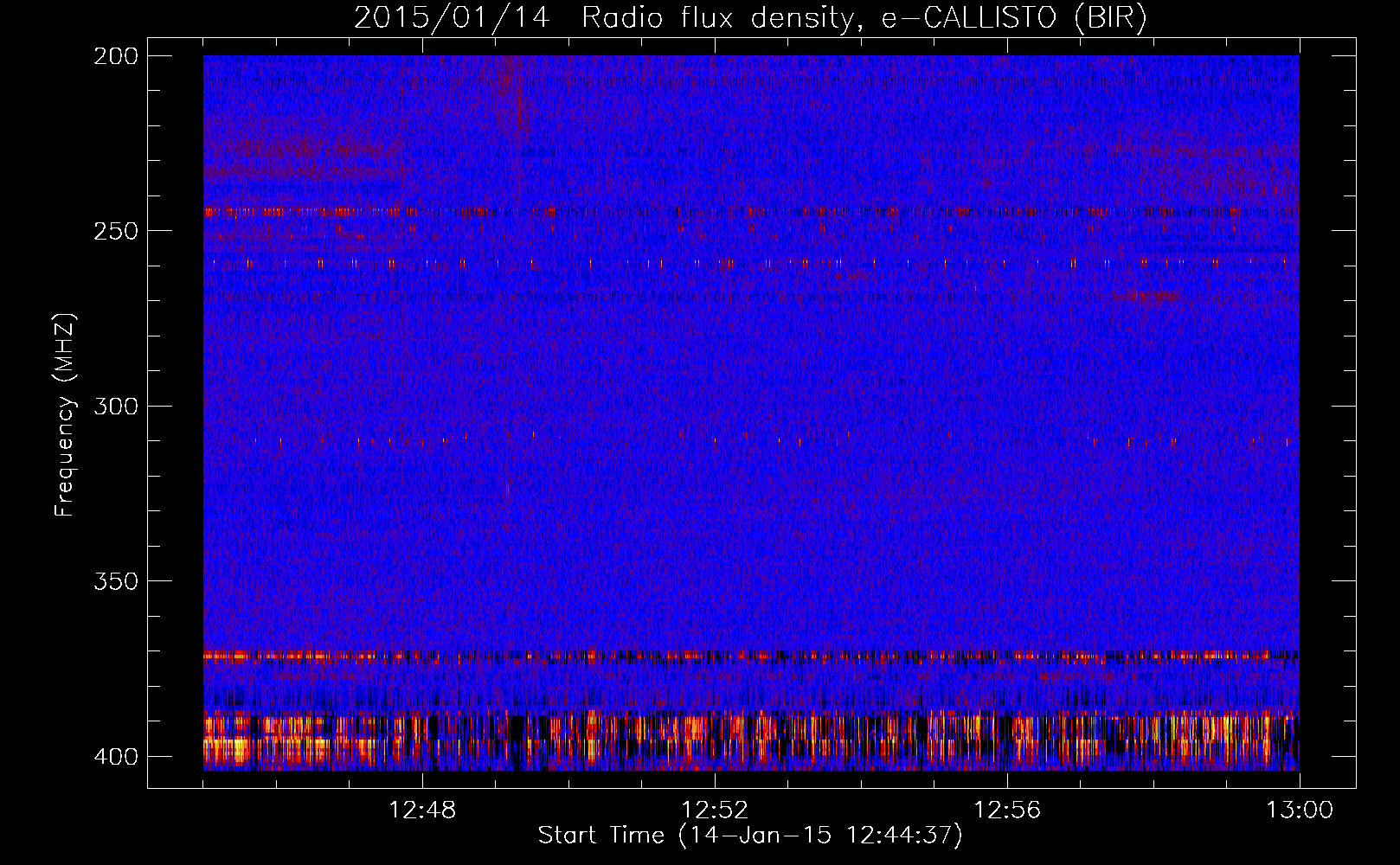Click the 350 frequency tick label
The height and width of the screenshot is (865, 1400).
point(116,581)
